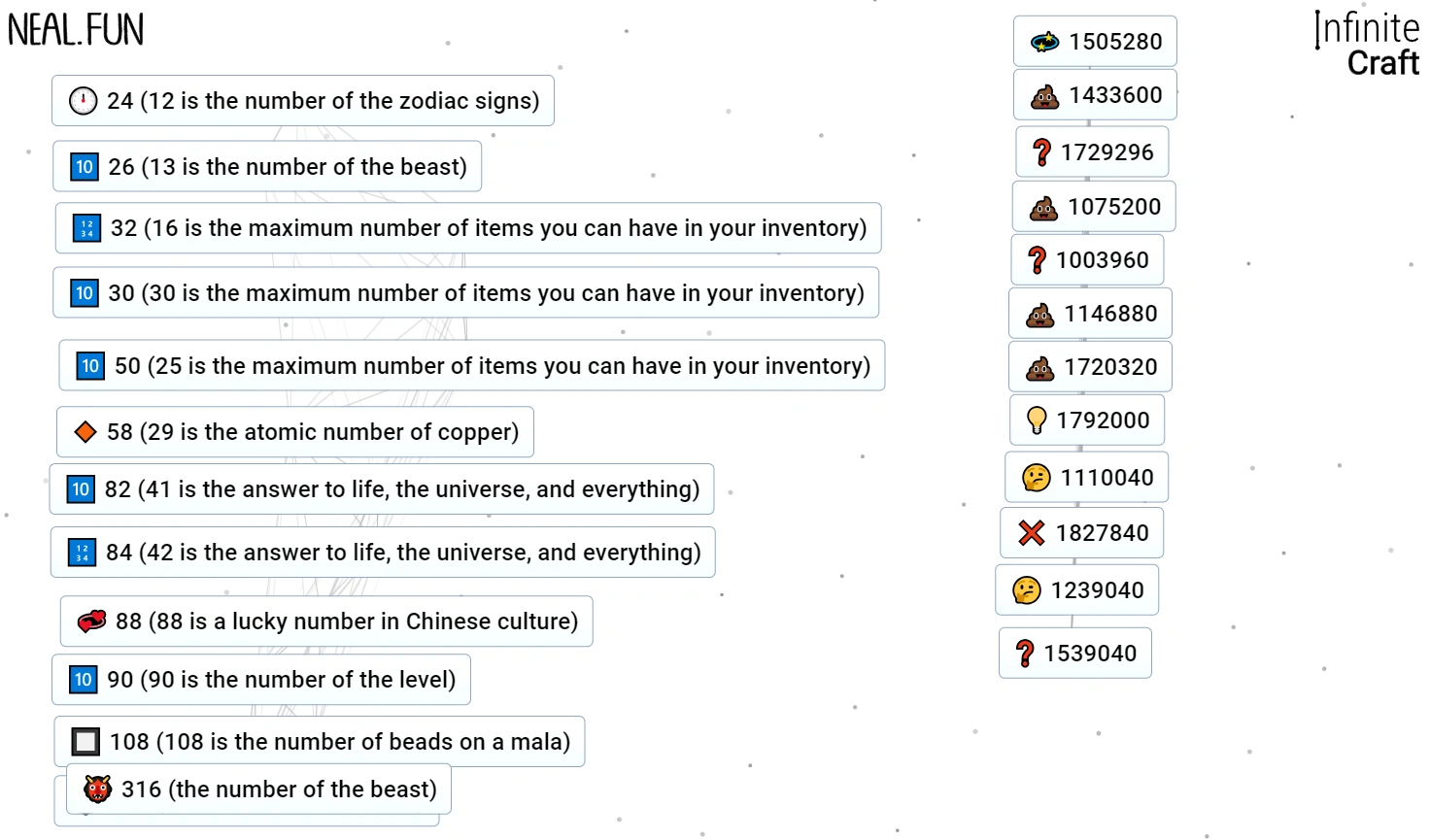This screenshot has width=1430, height=840.
Task: Select the lightbulb icon on element 1792000
Action: 1037,420
